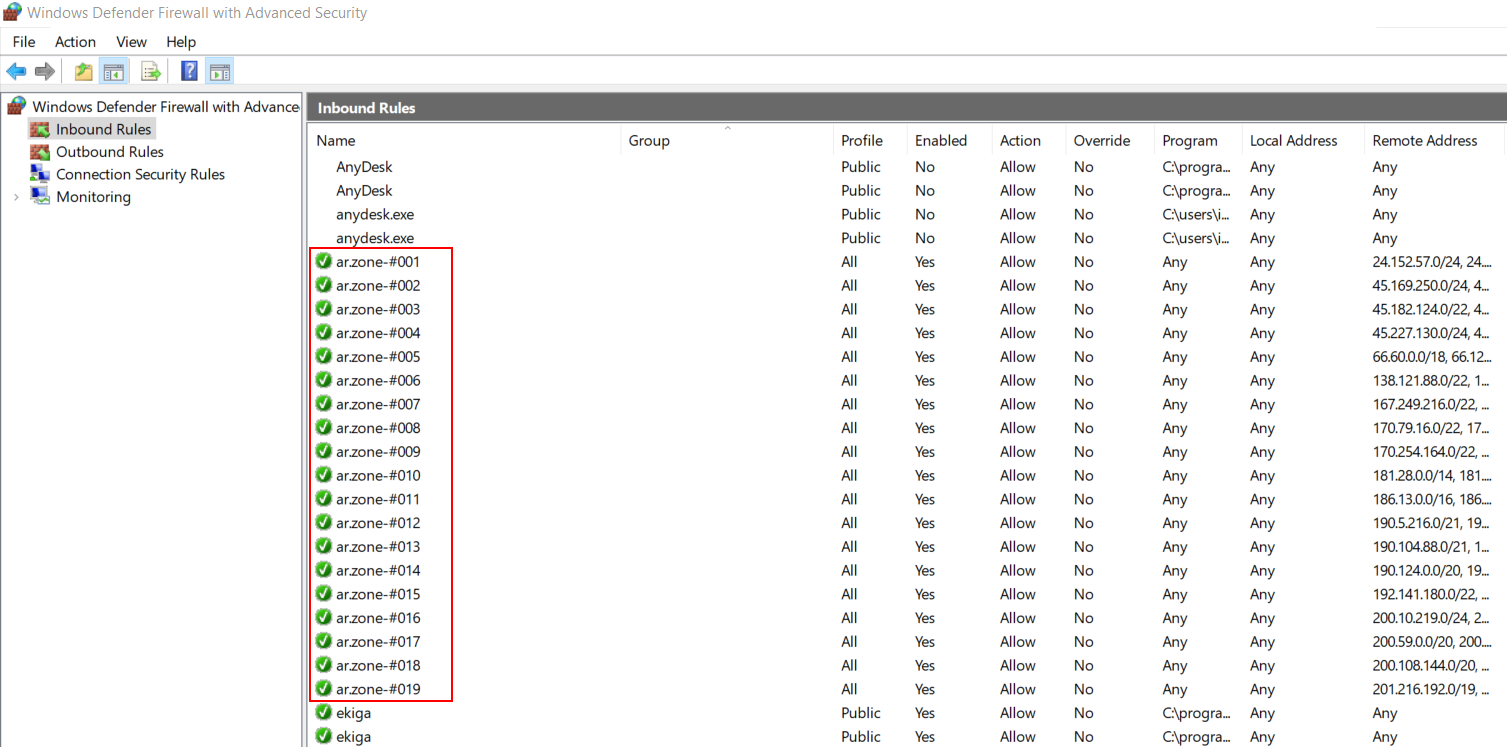Image resolution: width=1507 pixels, height=747 pixels.
Task: Click green check icon of ar.zone-#007
Action: (324, 404)
